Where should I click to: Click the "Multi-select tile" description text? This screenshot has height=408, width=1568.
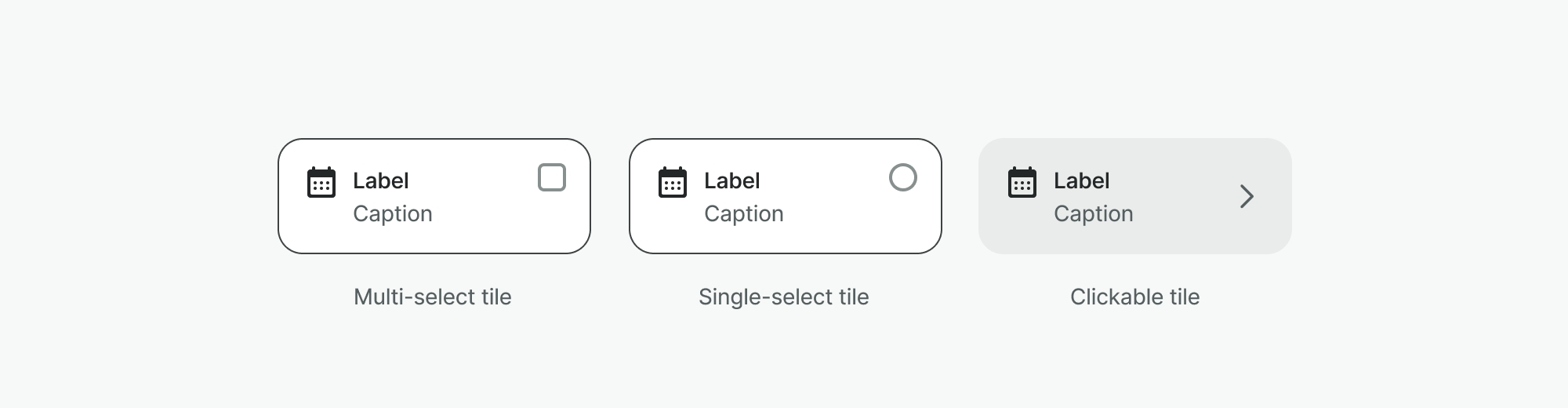pos(433,297)
